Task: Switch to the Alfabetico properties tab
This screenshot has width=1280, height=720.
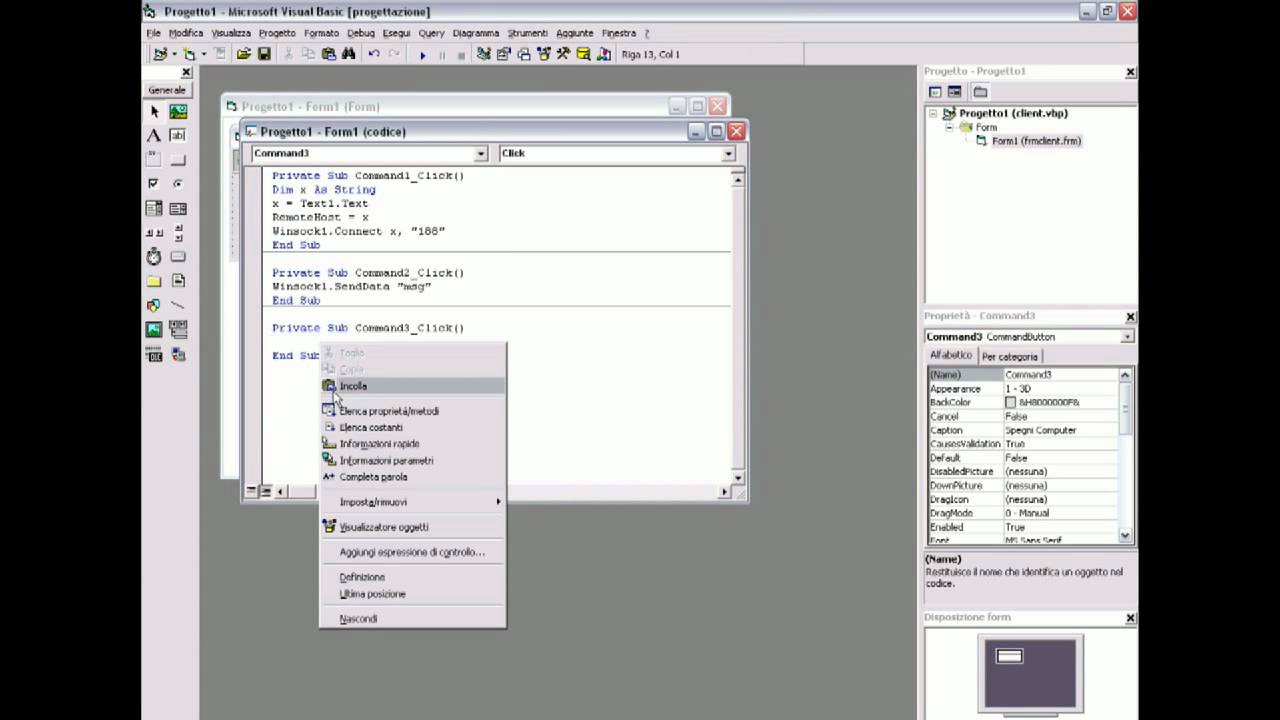Action: click(x=951, y=356)
